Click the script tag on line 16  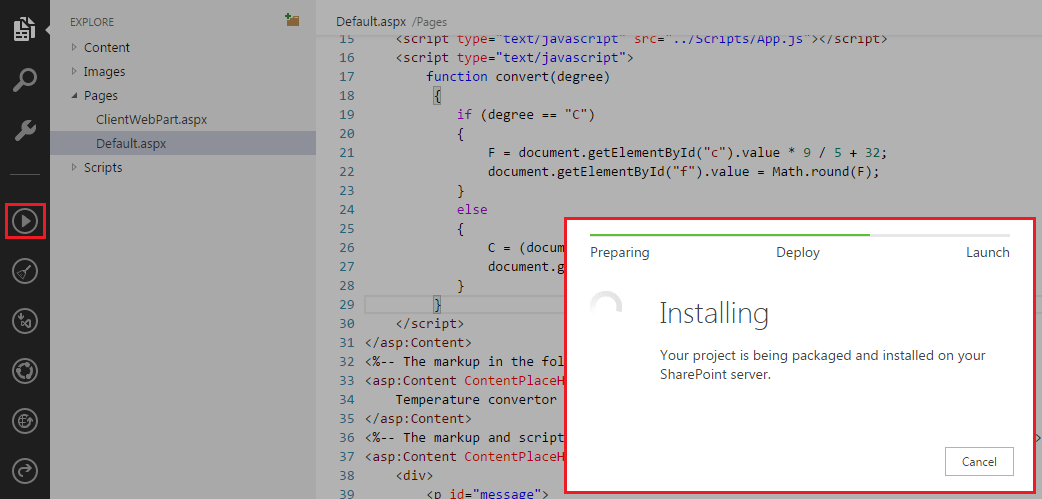click(x=514, y=57)
